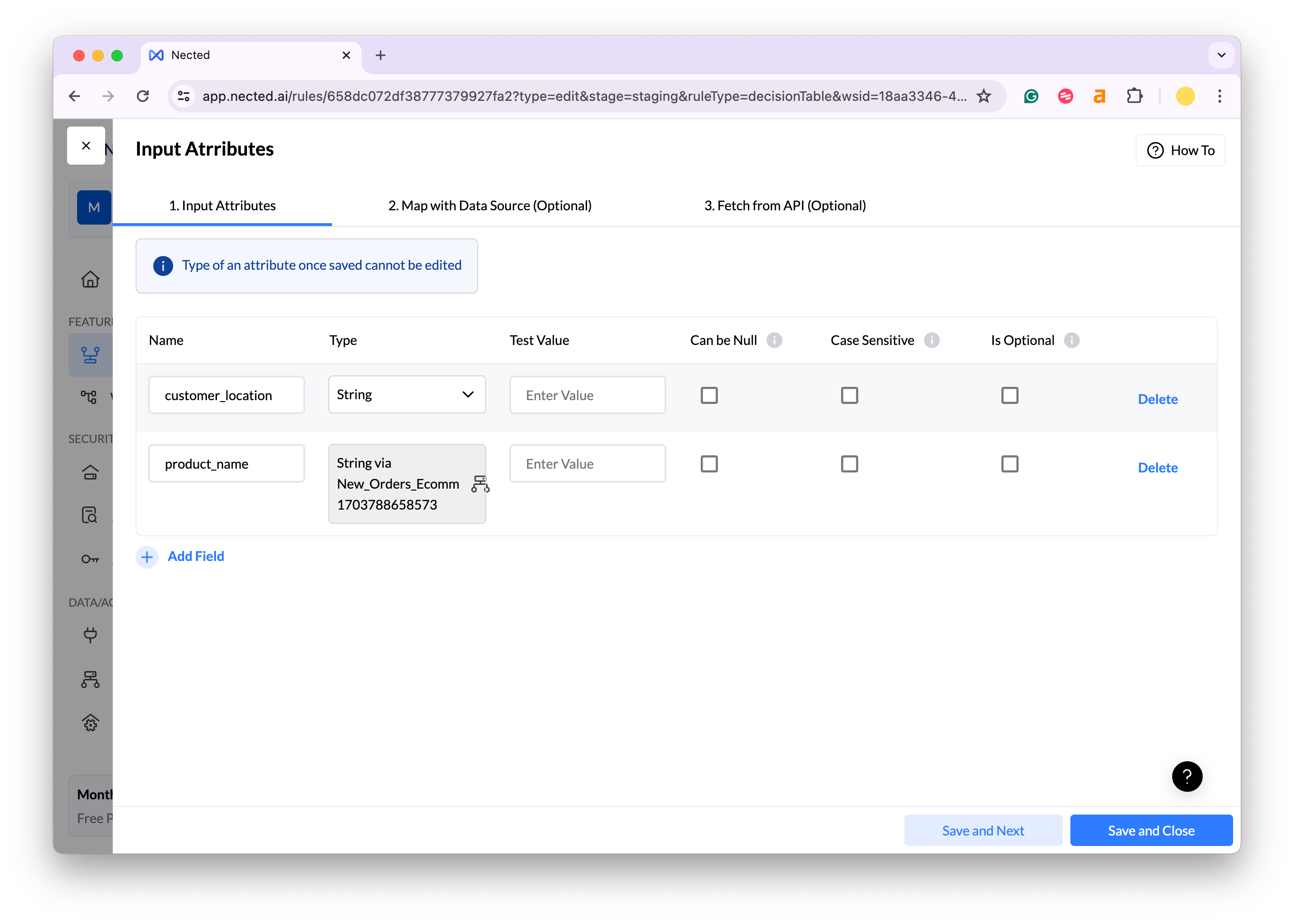Viewport: 1294px width, 924px height.
Task: Close the Input Attributes panel with X
Action: (86, 146)
